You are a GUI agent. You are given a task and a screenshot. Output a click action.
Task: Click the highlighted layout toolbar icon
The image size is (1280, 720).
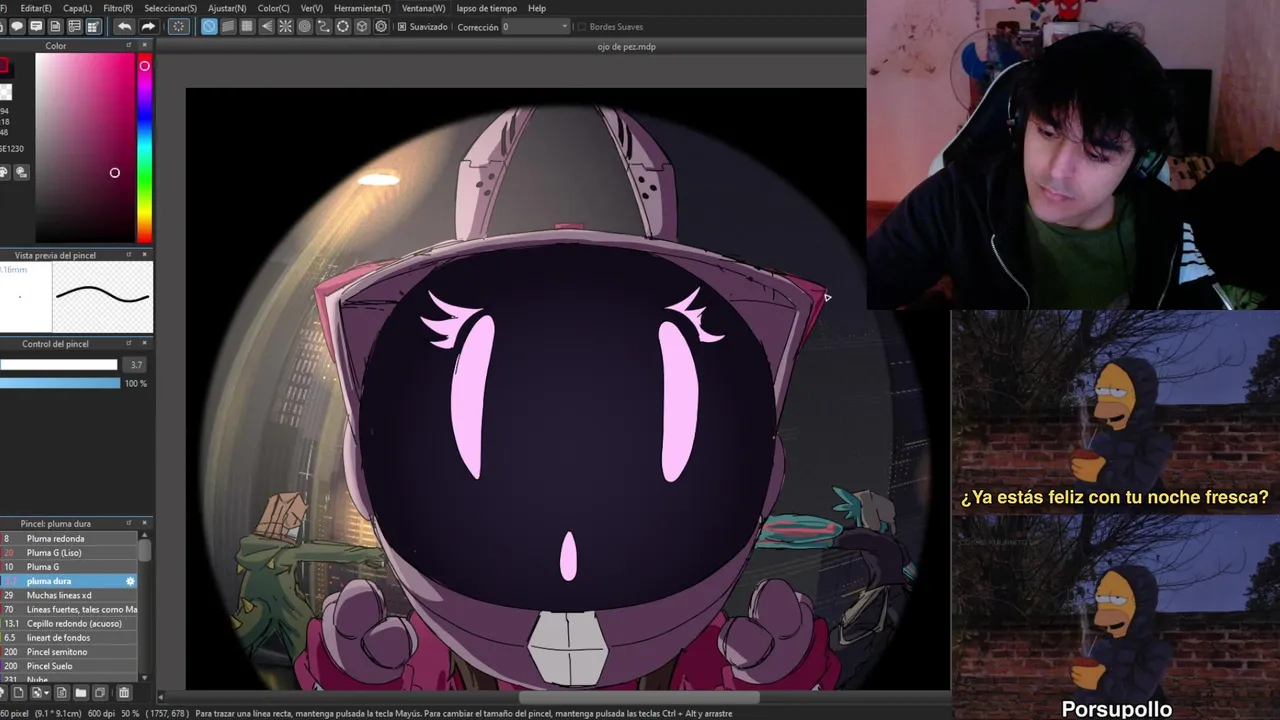pyautogui.click(x=93, y=27)
